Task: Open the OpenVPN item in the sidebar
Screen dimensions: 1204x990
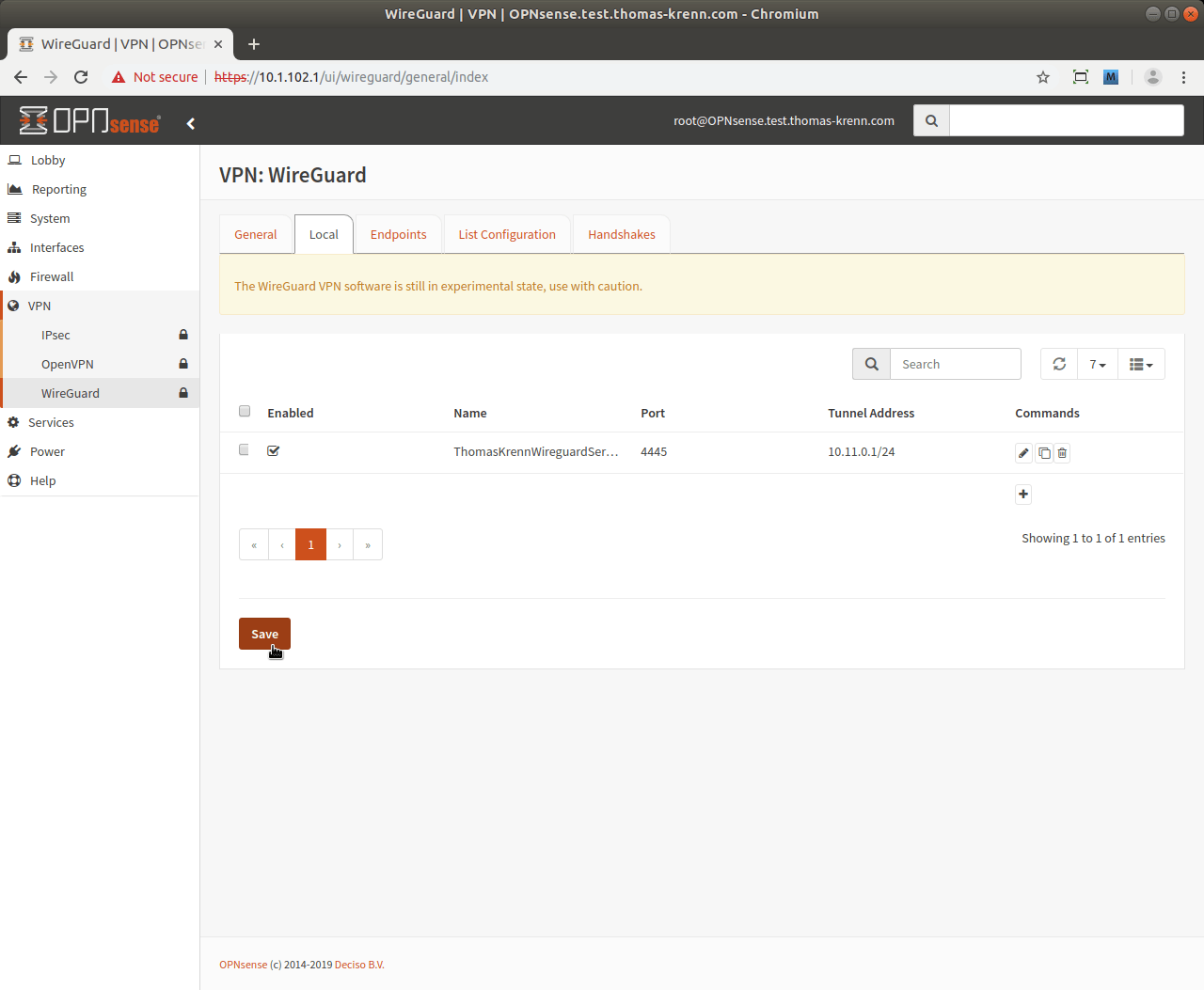Action: tap(68, 364)
